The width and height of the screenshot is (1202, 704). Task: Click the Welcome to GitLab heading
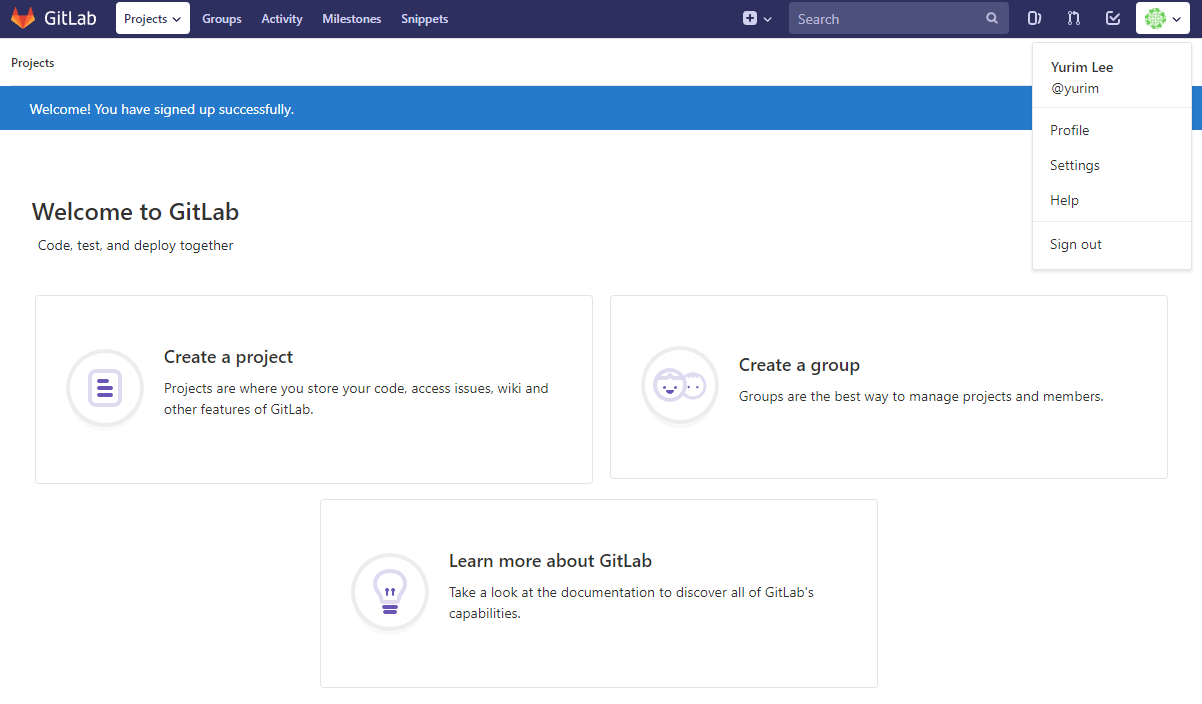click(x=135, y=212)
